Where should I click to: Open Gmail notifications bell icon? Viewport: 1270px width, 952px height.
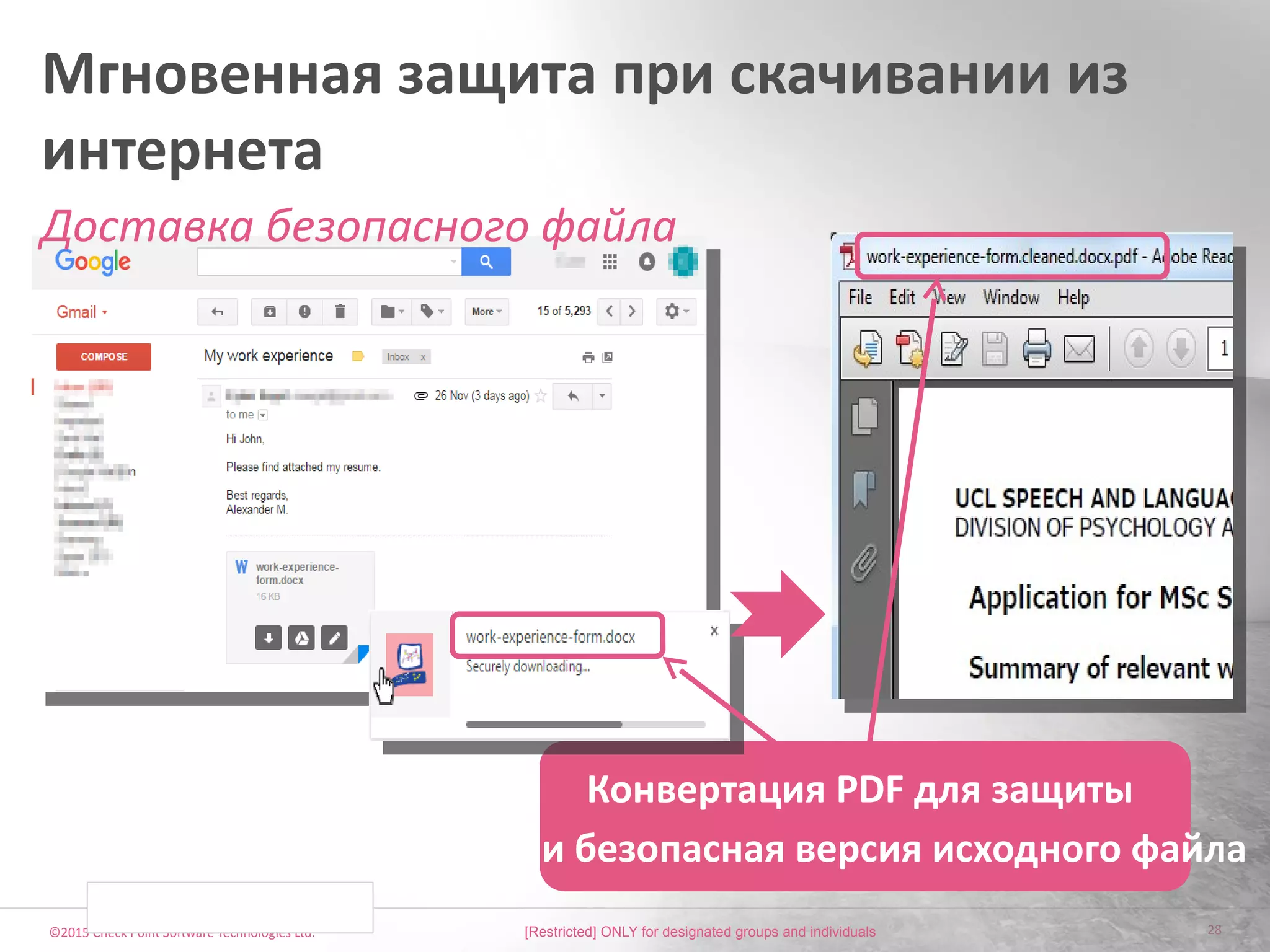pyautogui.click(x=647, y=262)
